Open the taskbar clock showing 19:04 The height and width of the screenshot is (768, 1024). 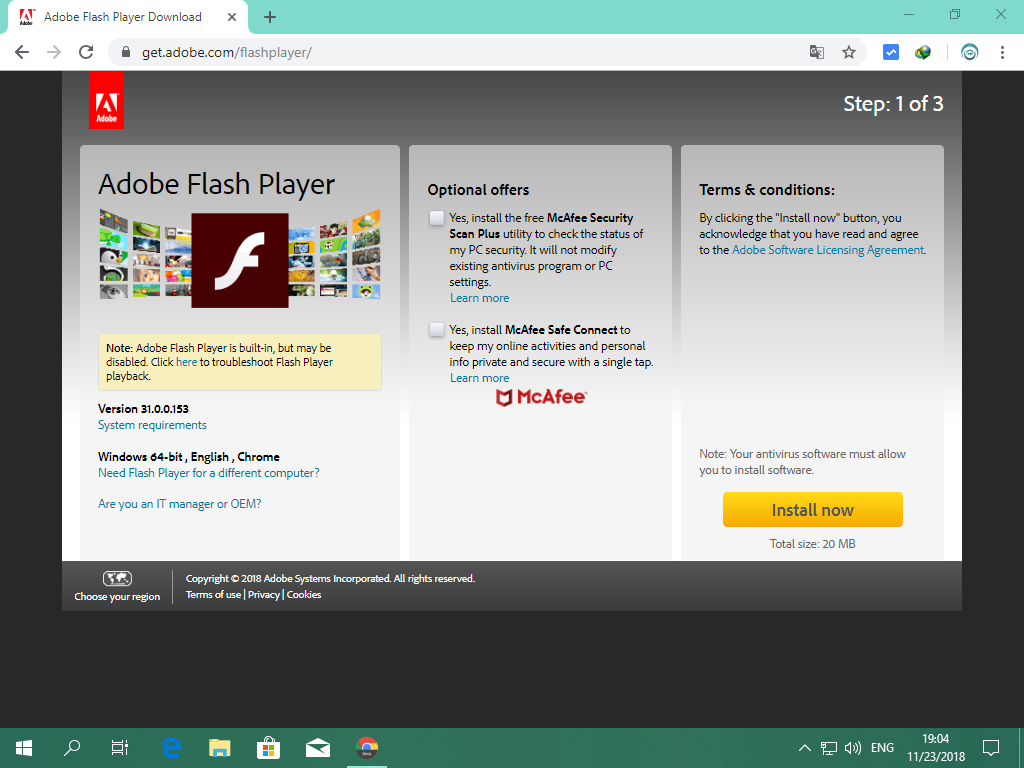tap(936, 748)
